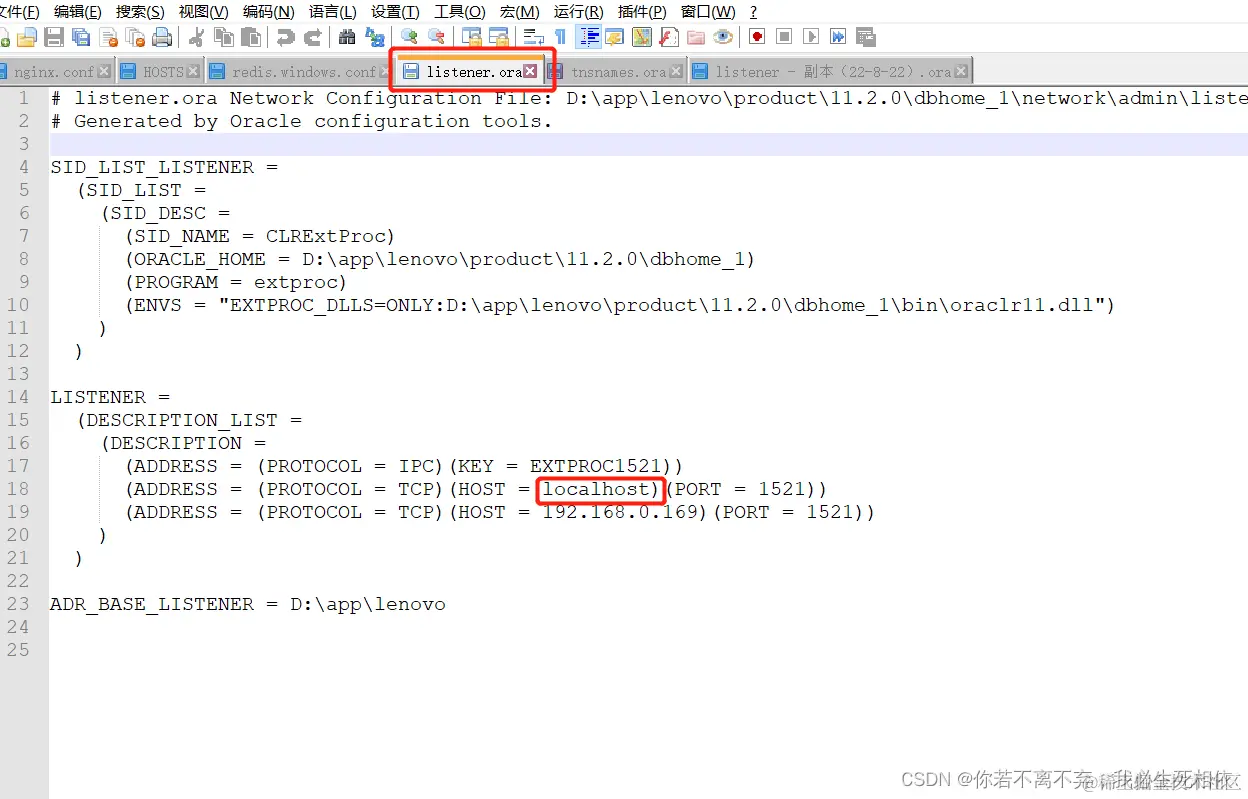This screenshot has width=1248, height=799.
Task: Click the Print toolbar icon
Action: coord(162,37)
